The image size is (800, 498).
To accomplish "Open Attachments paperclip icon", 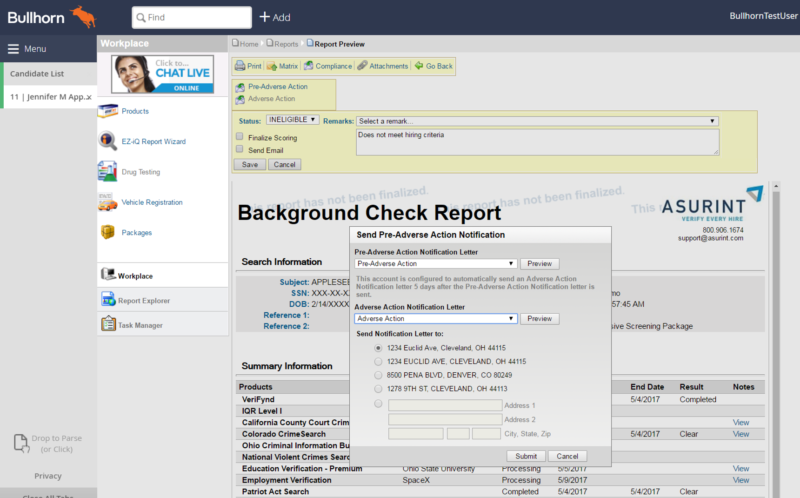I will 362,66.
